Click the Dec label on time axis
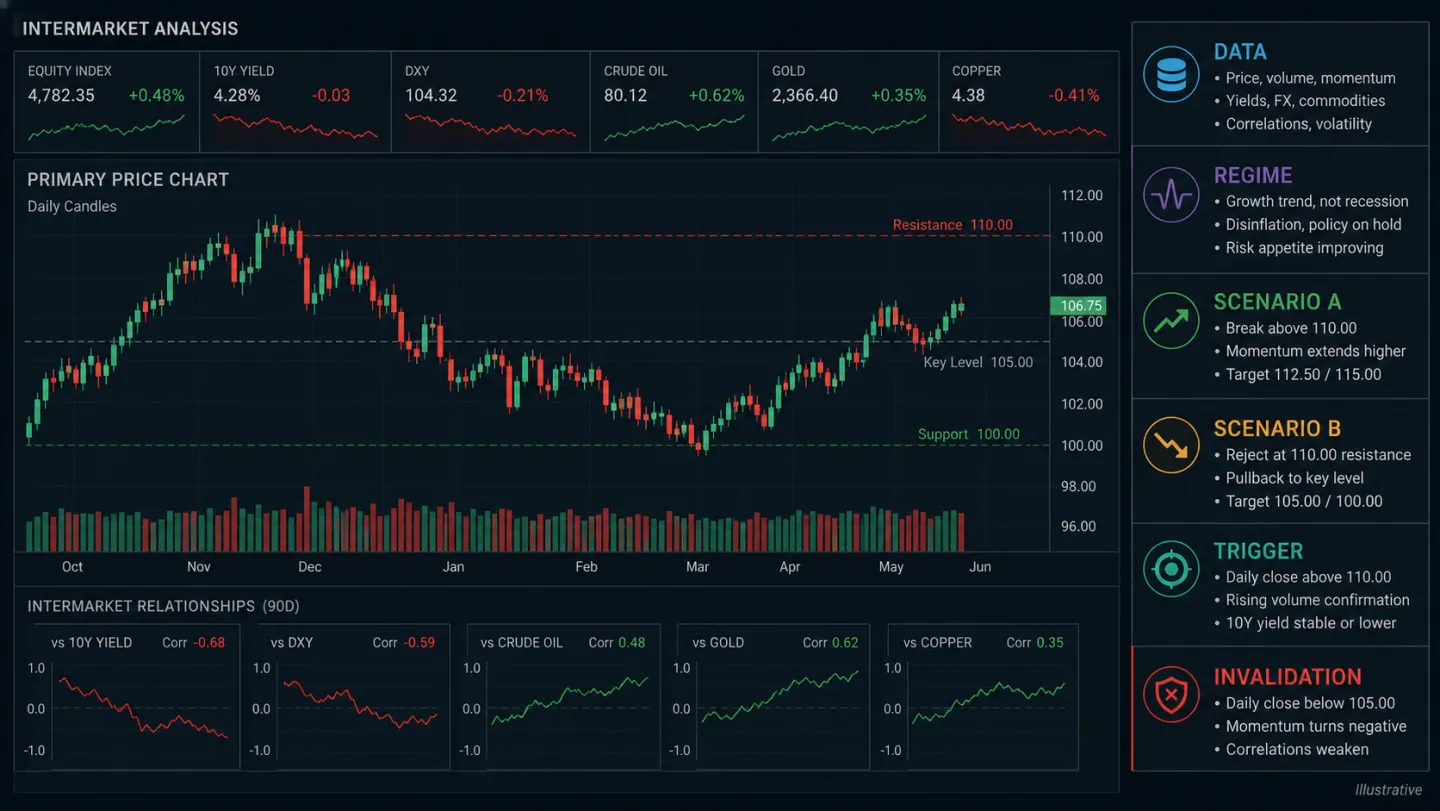 (310, 566)
